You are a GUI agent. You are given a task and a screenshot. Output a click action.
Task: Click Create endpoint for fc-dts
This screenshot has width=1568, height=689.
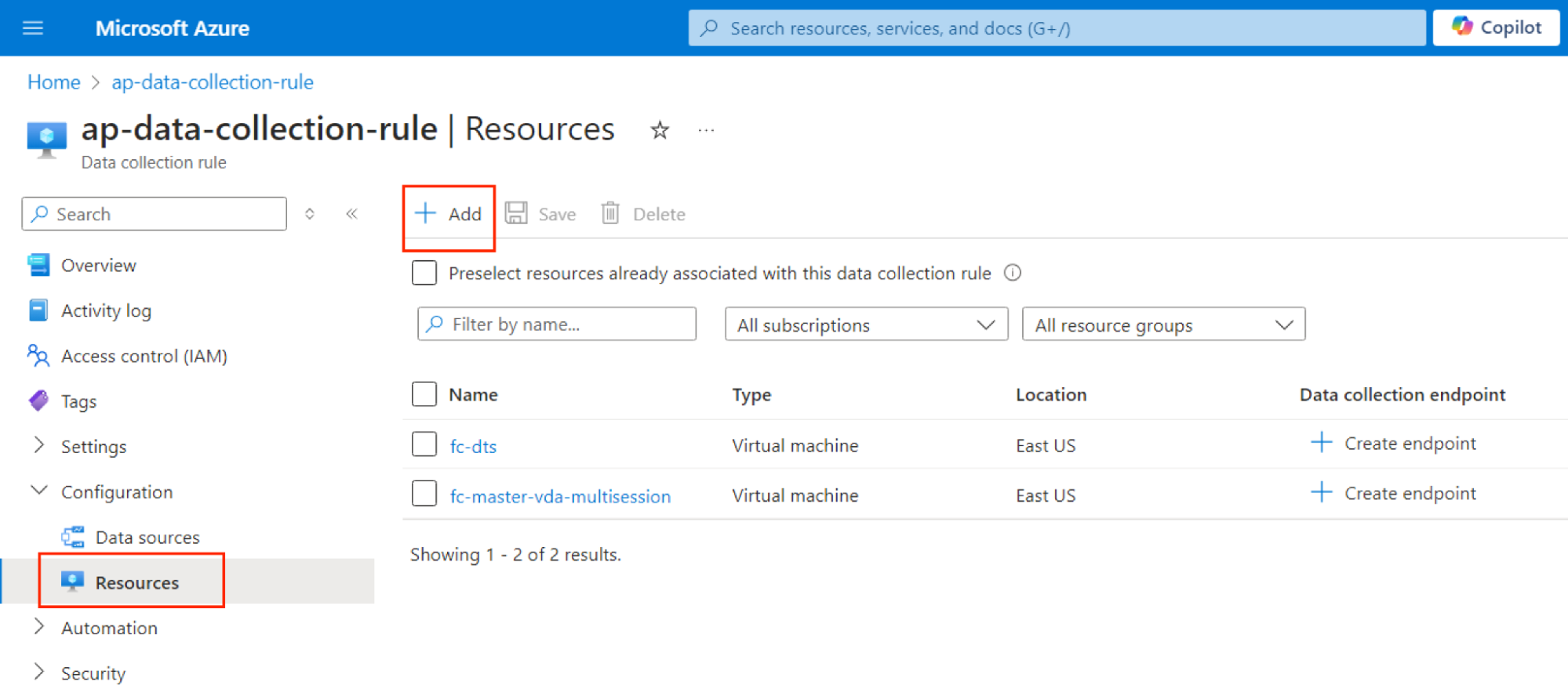(1394, 444)
